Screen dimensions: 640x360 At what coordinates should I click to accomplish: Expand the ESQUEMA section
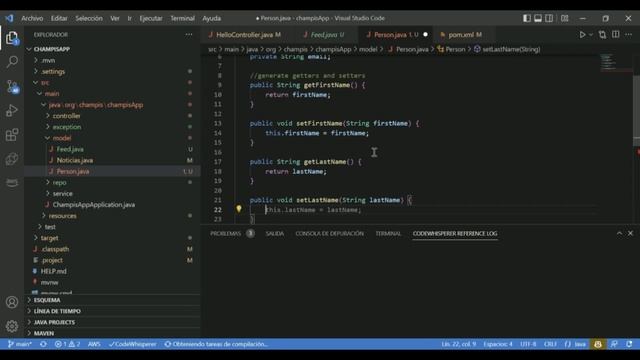click(x=112, y=300)
